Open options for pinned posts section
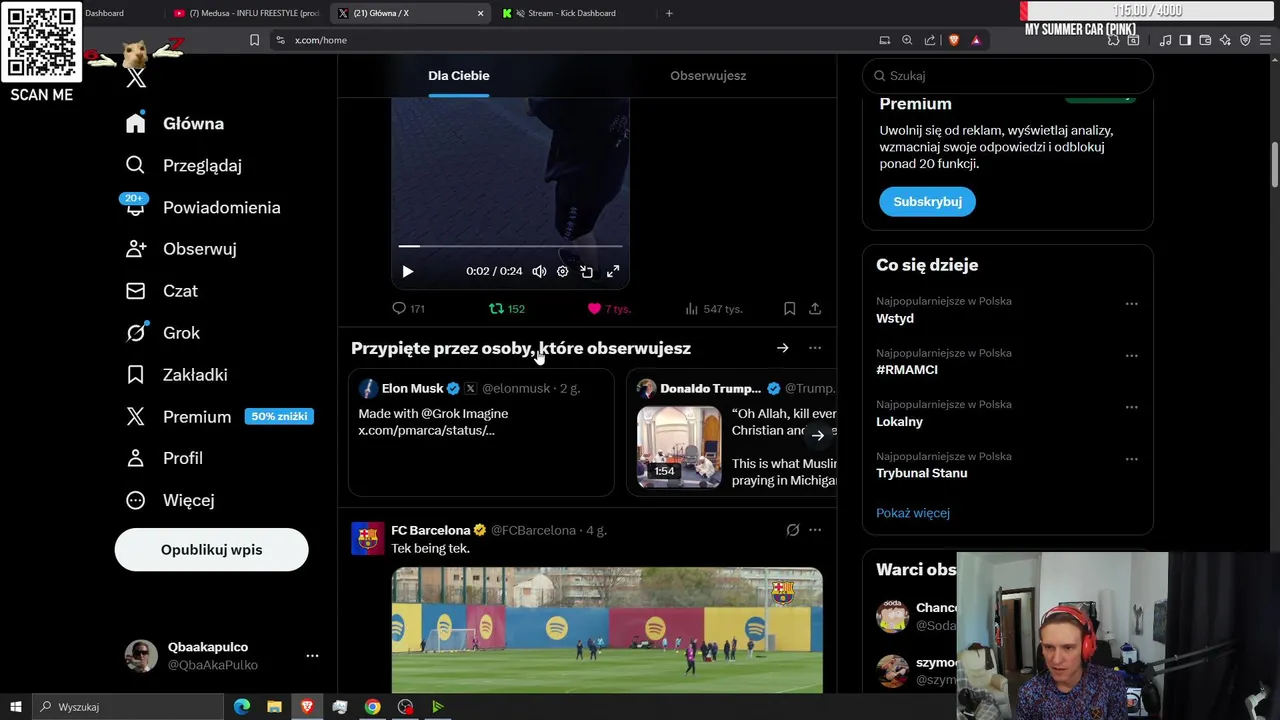 tap(815, 348)
